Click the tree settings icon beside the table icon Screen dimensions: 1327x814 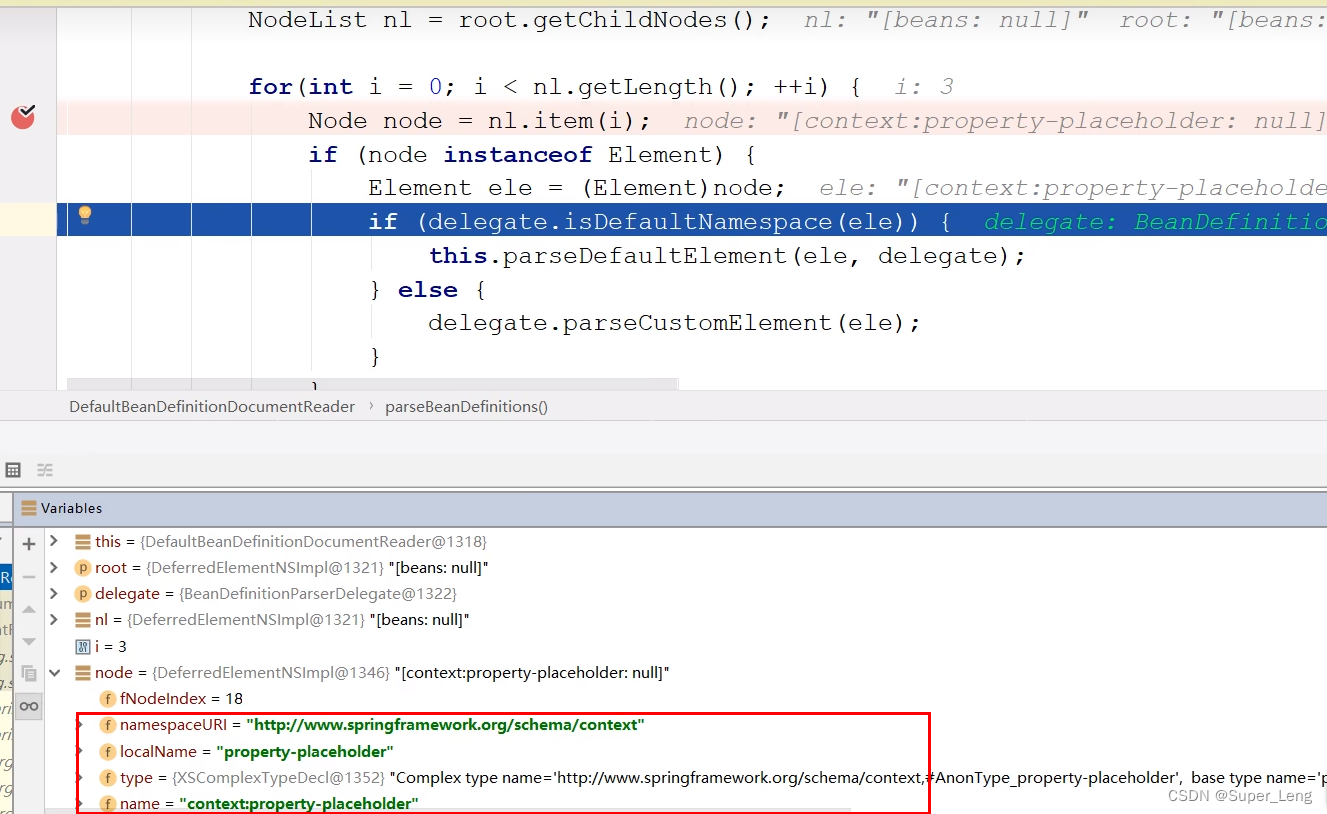(x=45, y=470)
